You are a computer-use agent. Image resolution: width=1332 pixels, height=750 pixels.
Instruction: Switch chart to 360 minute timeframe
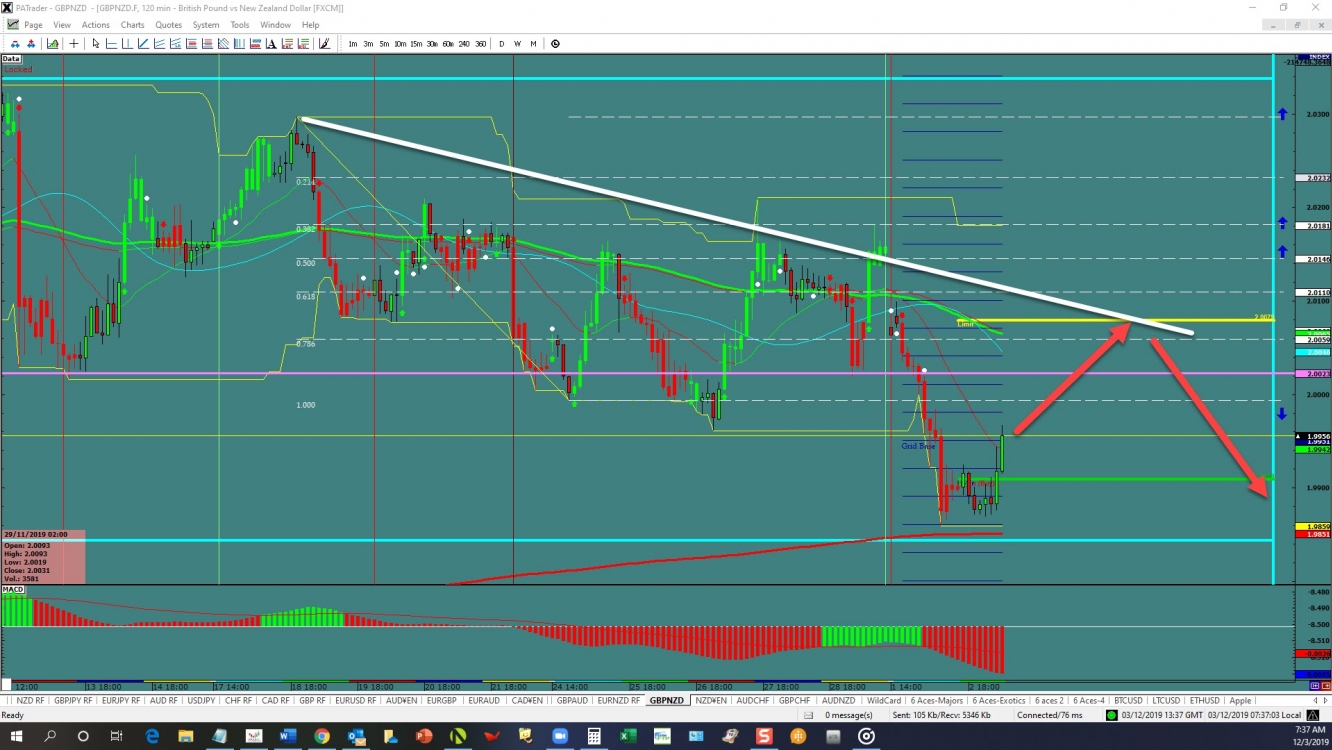pos(480,44)
